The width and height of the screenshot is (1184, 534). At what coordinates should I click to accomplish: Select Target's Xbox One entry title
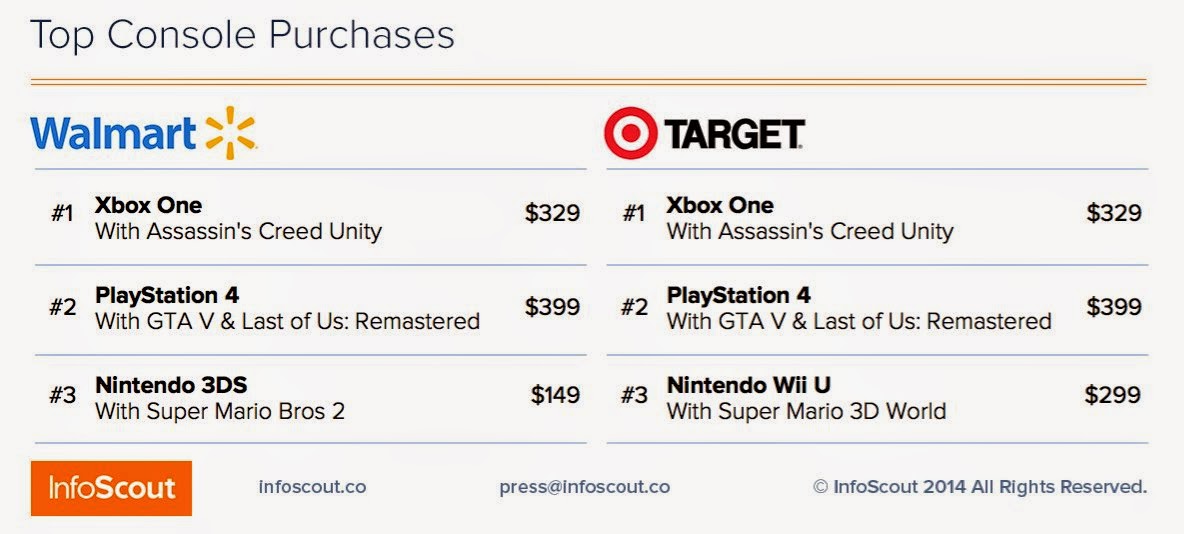pos(720,205)
